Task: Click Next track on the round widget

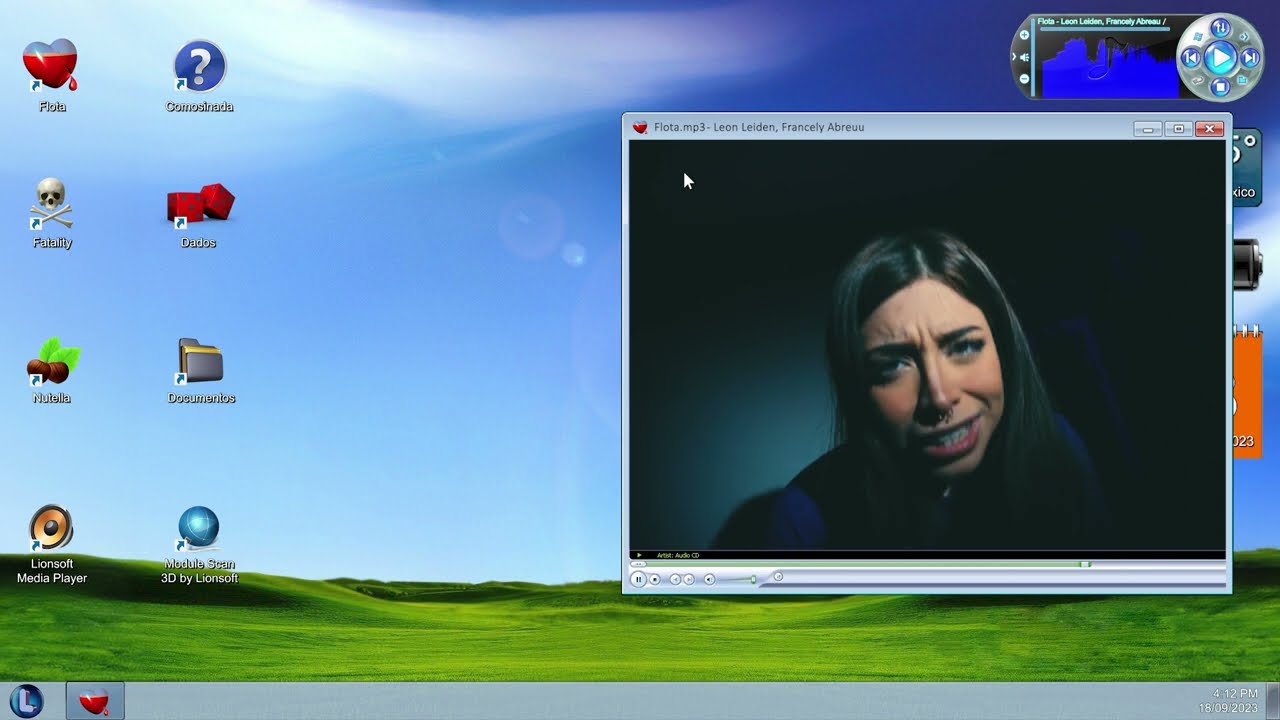Action: point(1250,58)
